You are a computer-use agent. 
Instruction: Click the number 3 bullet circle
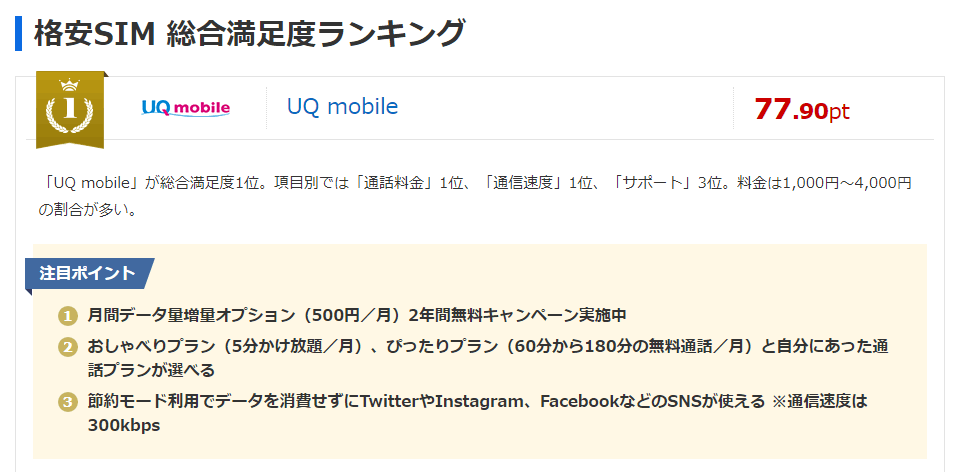[67, 403]
